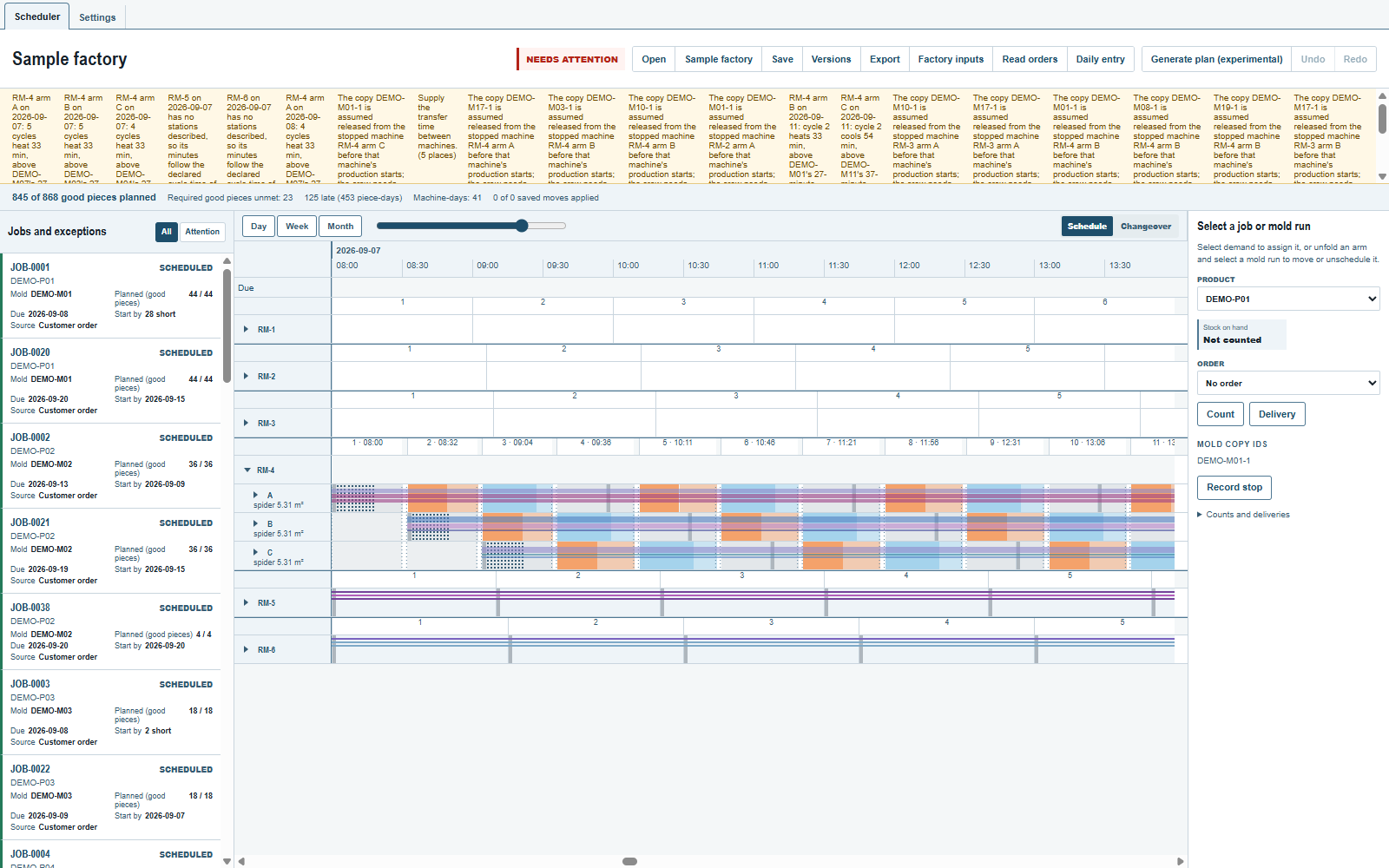Filter jobs by Attention
The width and height of the screenshot is (1389, 868).
point(202,232)
